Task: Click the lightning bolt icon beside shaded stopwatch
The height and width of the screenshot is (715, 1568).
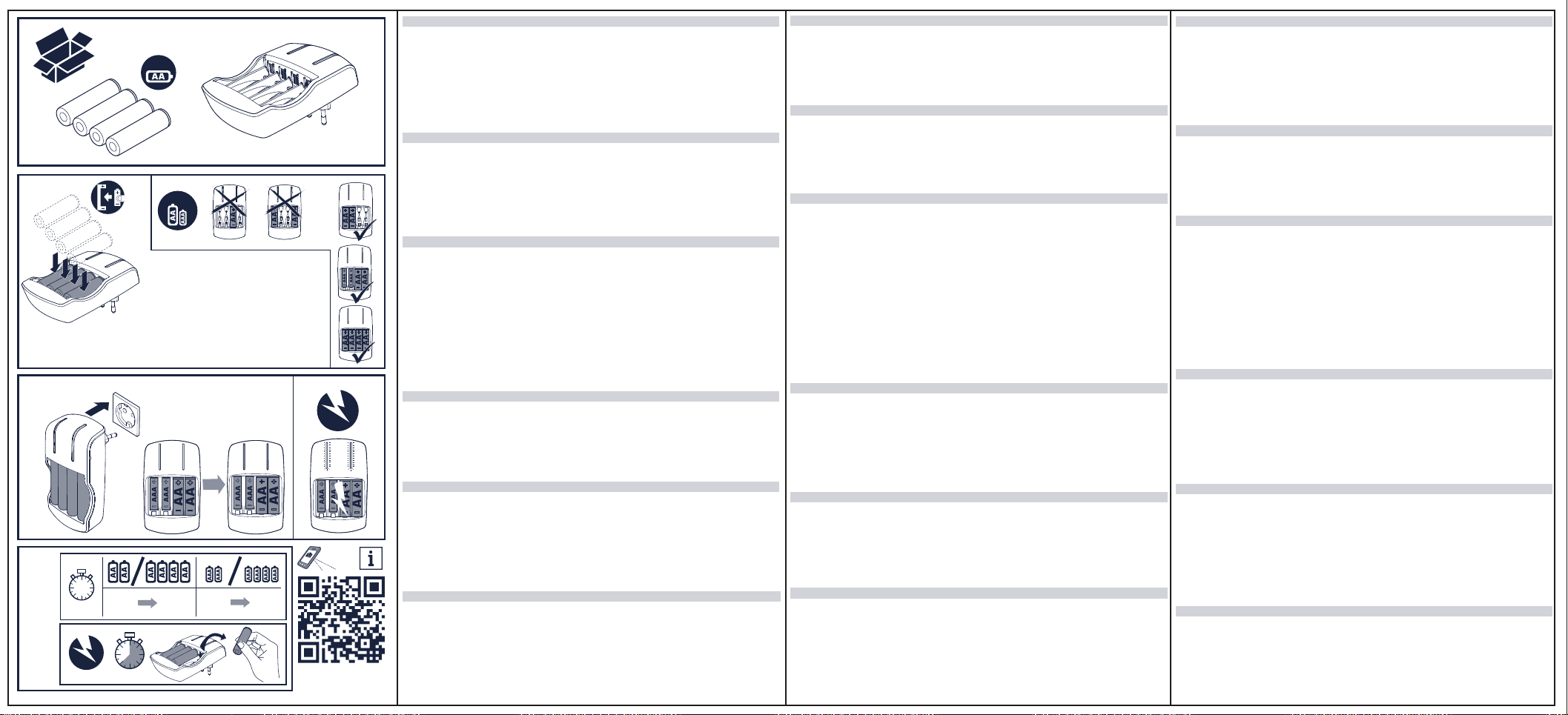Action: click(x=86, y=653)
